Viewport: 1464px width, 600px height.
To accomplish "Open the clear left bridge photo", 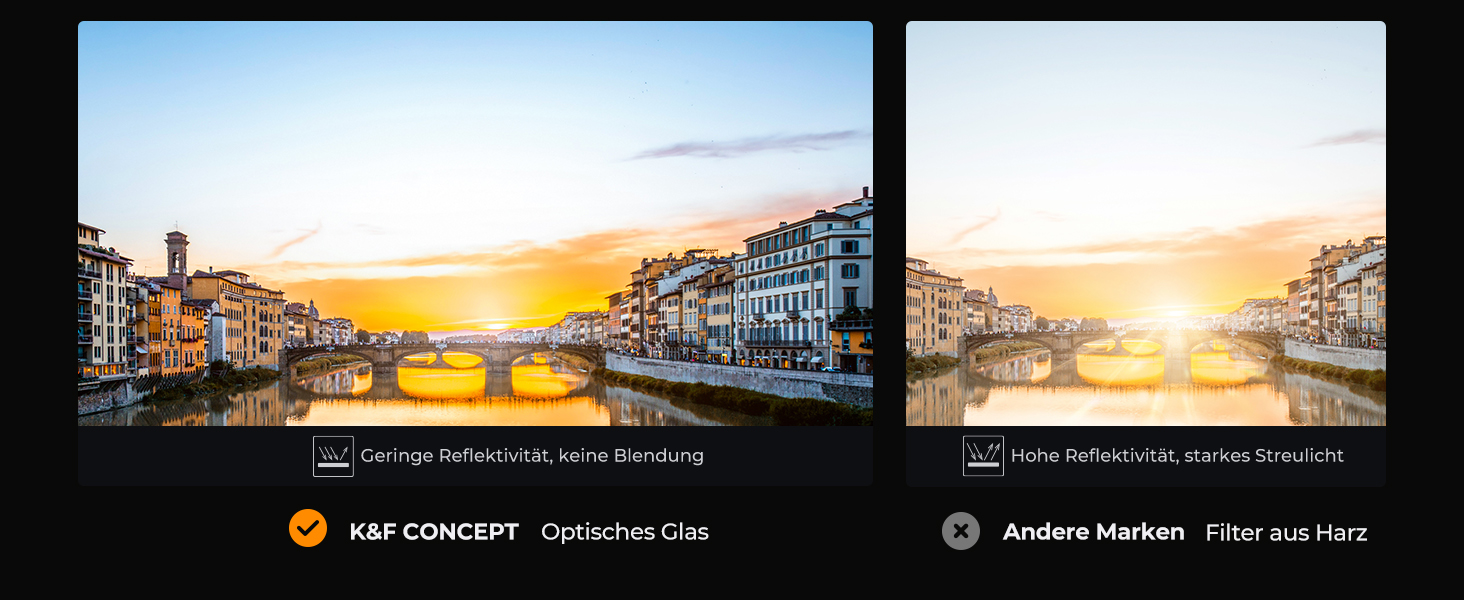I will pos(475,224).
